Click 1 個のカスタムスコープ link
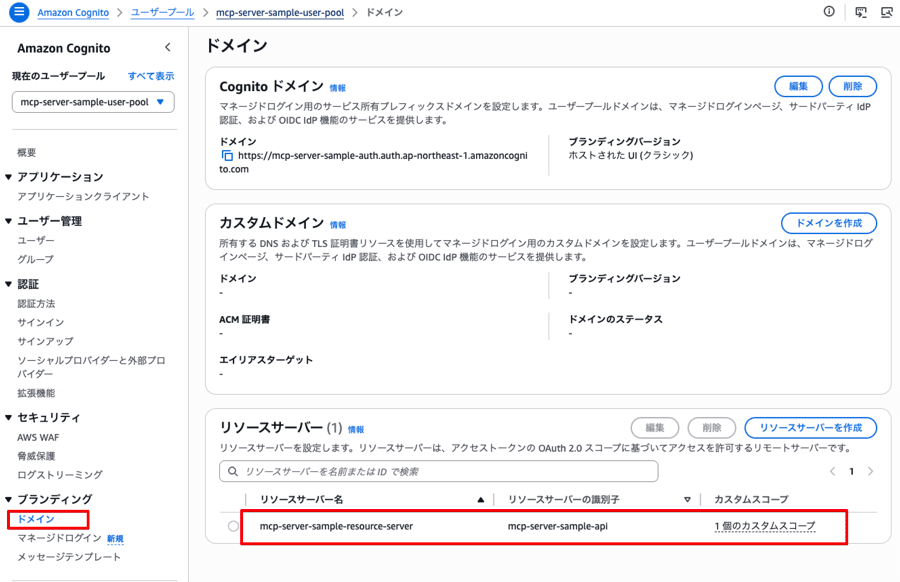Viewport: 900px width, 582px height. [x=765, y=526]
